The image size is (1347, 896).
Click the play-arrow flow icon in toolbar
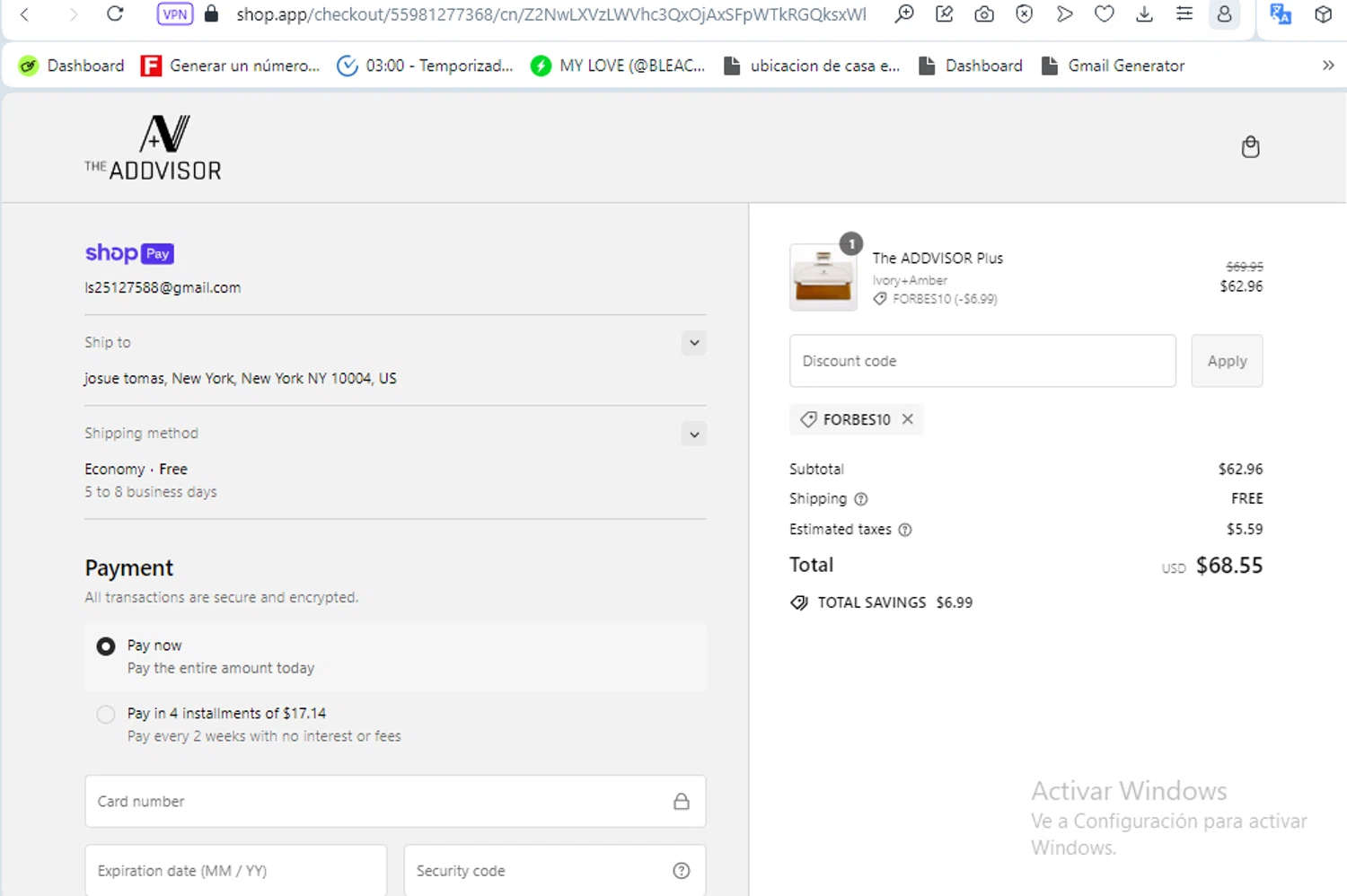1064,13
